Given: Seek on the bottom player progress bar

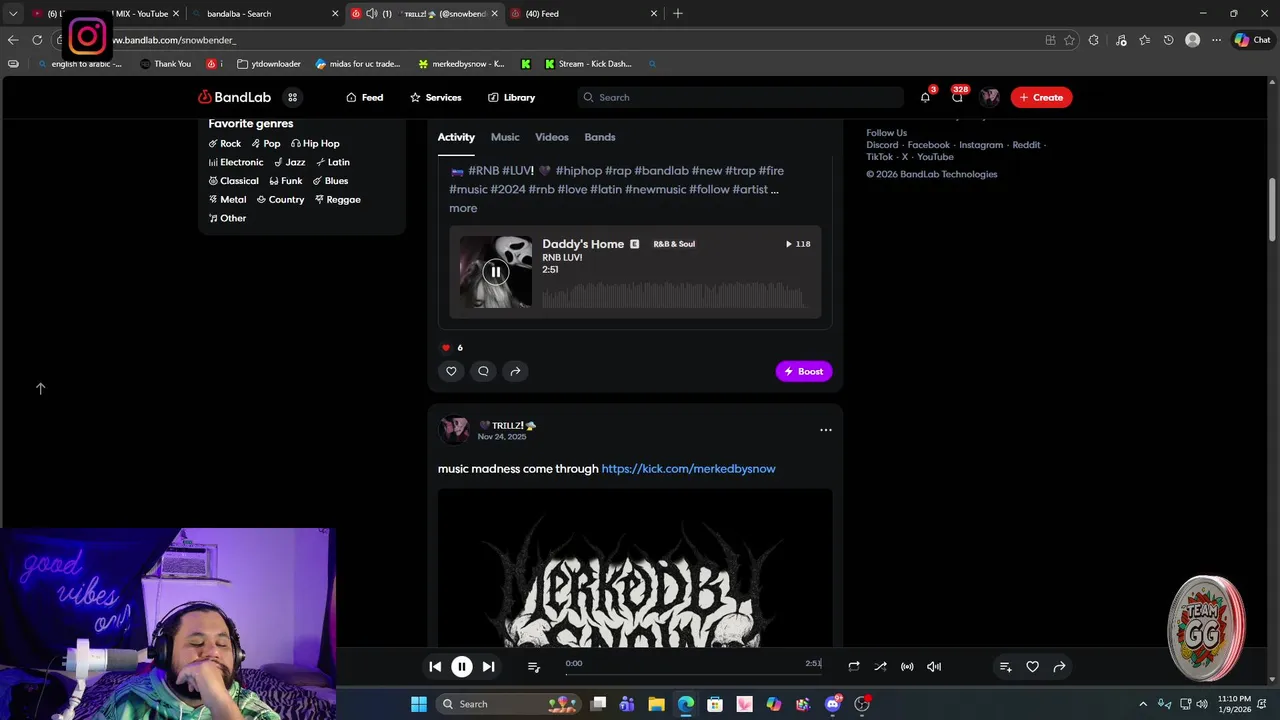Looking at the screenshot, I should click(693, 674).
